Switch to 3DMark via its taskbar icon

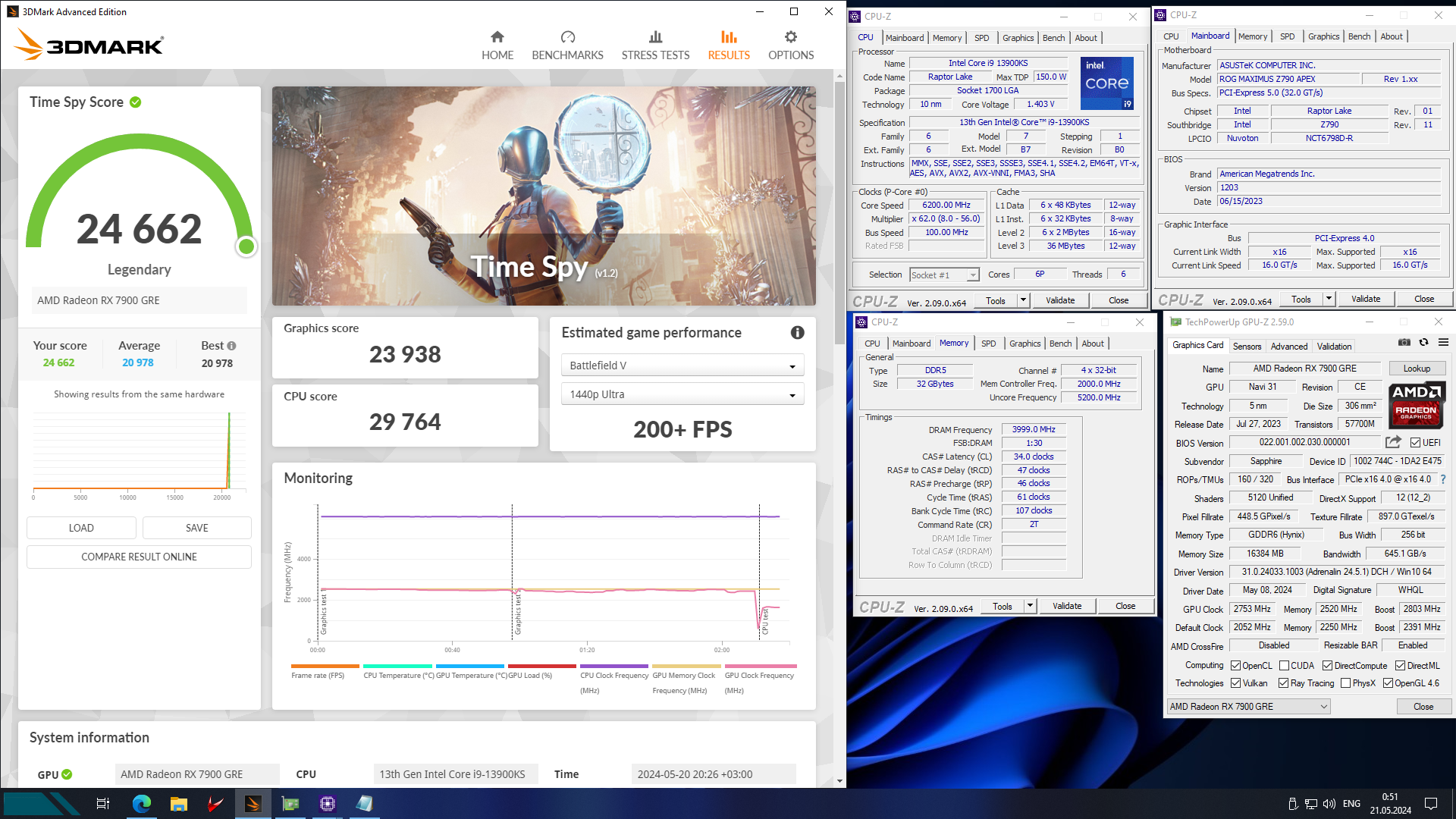[x=253, y=804]
